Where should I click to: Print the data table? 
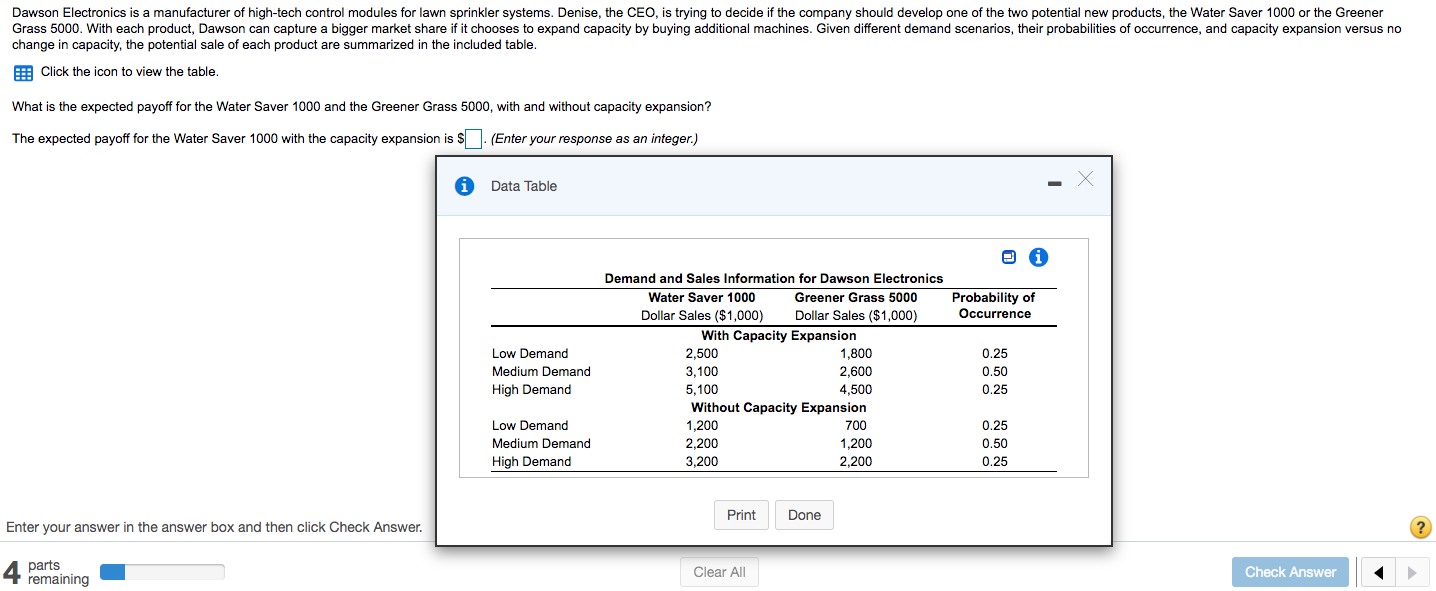point(741,515)
